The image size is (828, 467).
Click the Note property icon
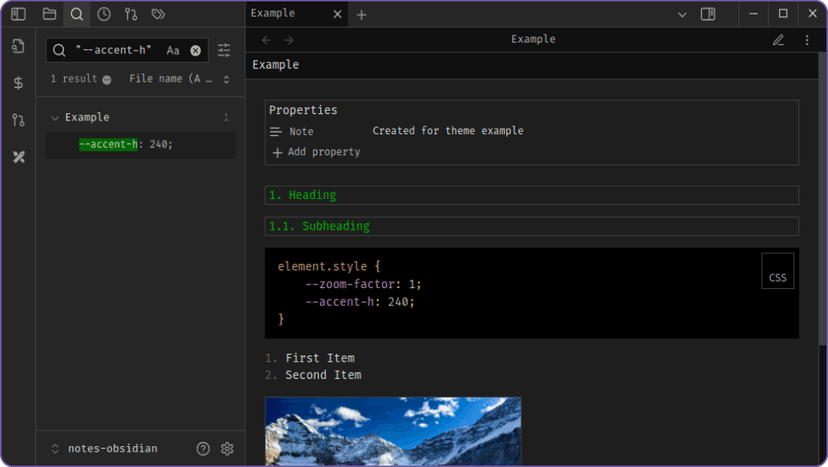coord(276,132)
